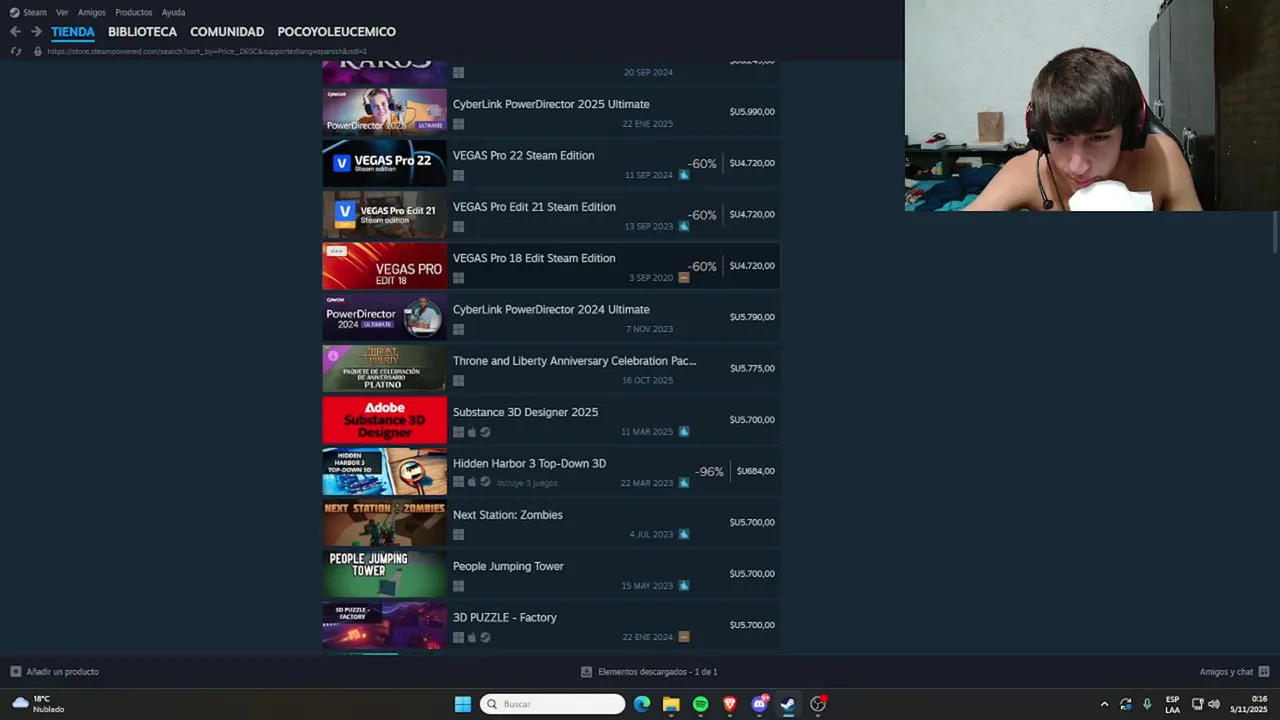1280x720 pixels.
Task: Click the $U5.990,00 price
Action: (752, 112)
